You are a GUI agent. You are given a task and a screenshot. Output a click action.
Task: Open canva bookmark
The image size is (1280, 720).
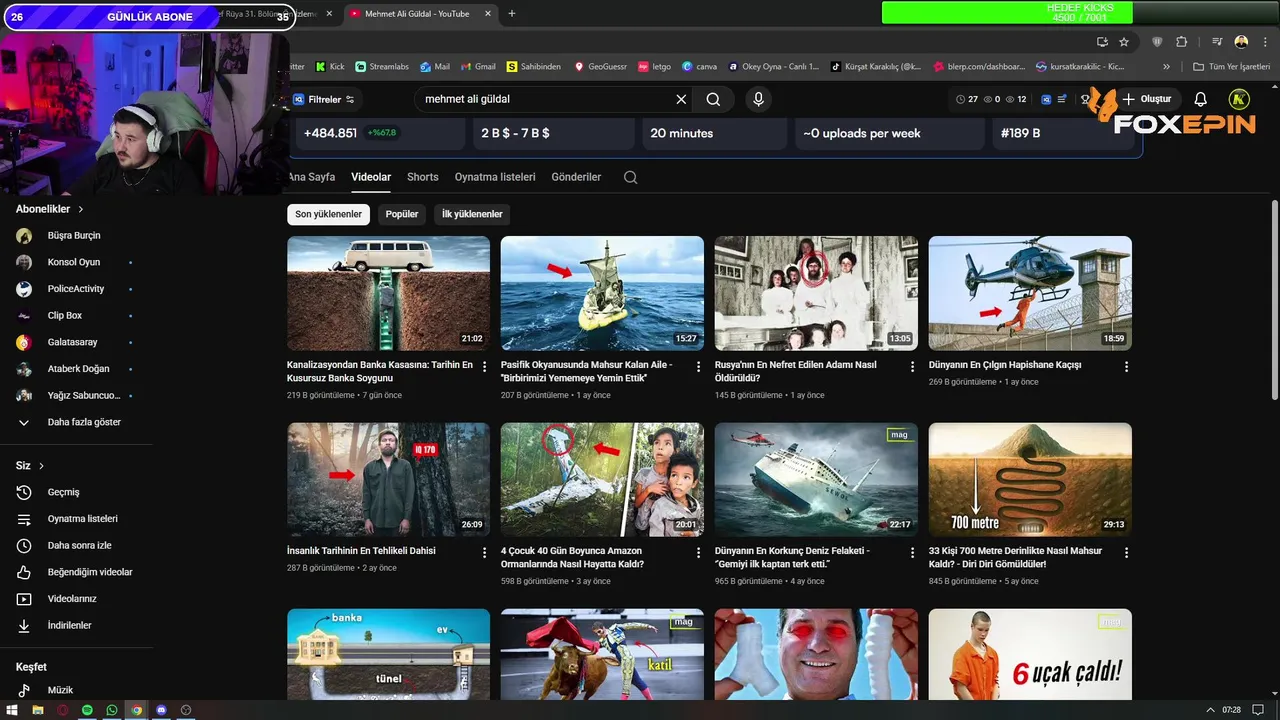[700, 67]
